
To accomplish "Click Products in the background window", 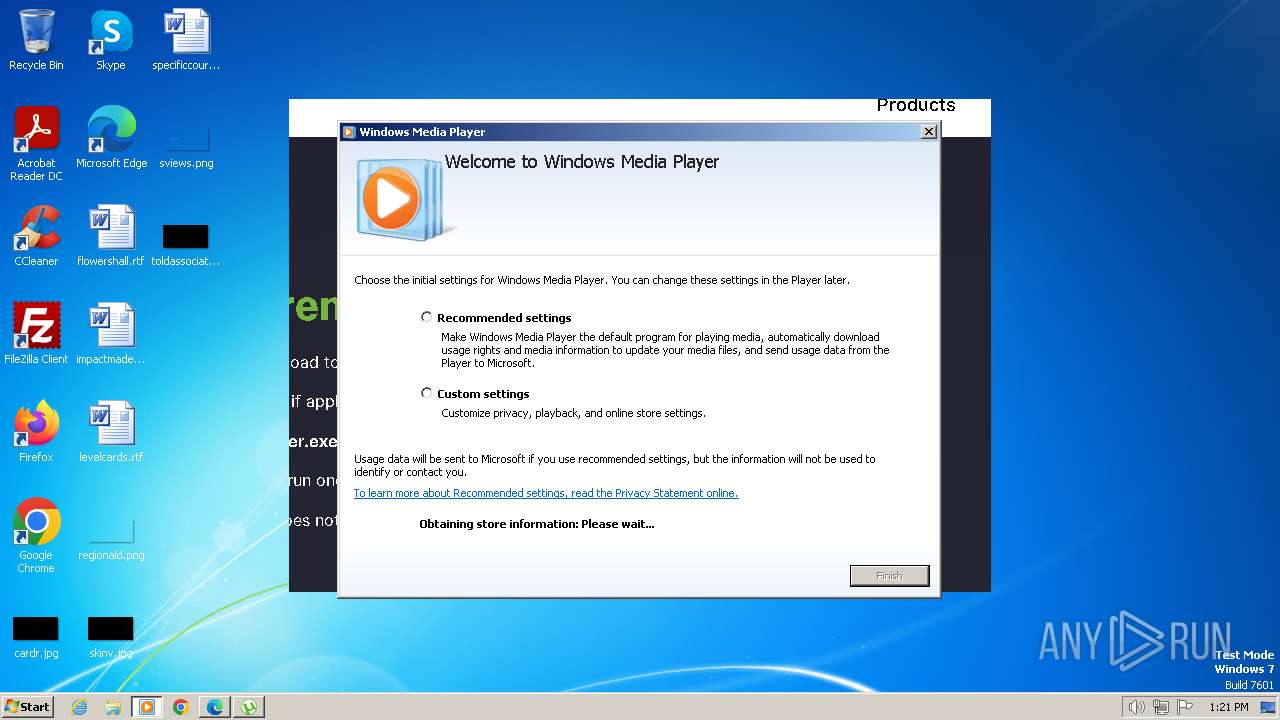I will 915,105.
